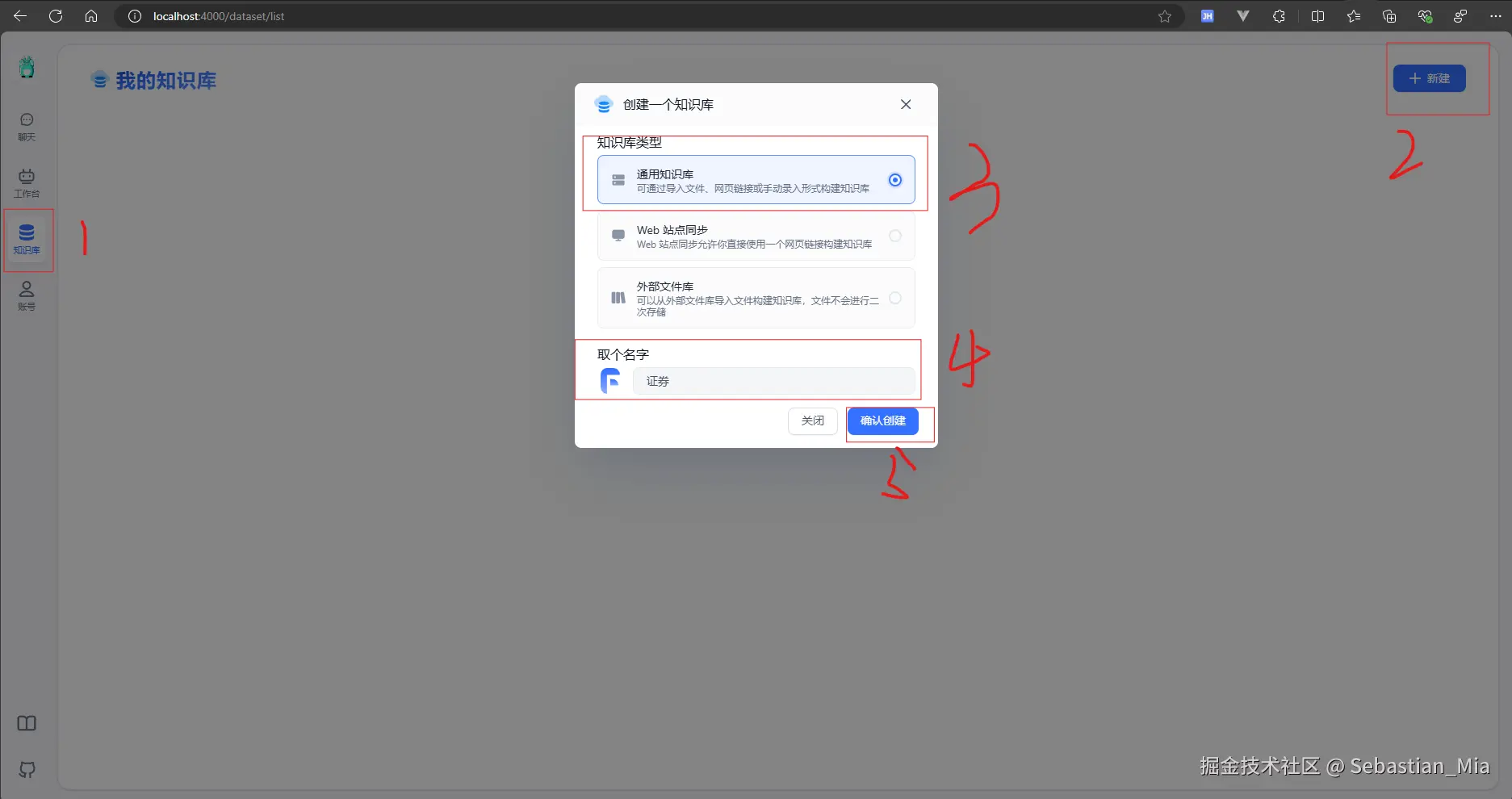Open 工作台 from the sidebar
Screen dimensions: 1512x799
pos(27,182)
